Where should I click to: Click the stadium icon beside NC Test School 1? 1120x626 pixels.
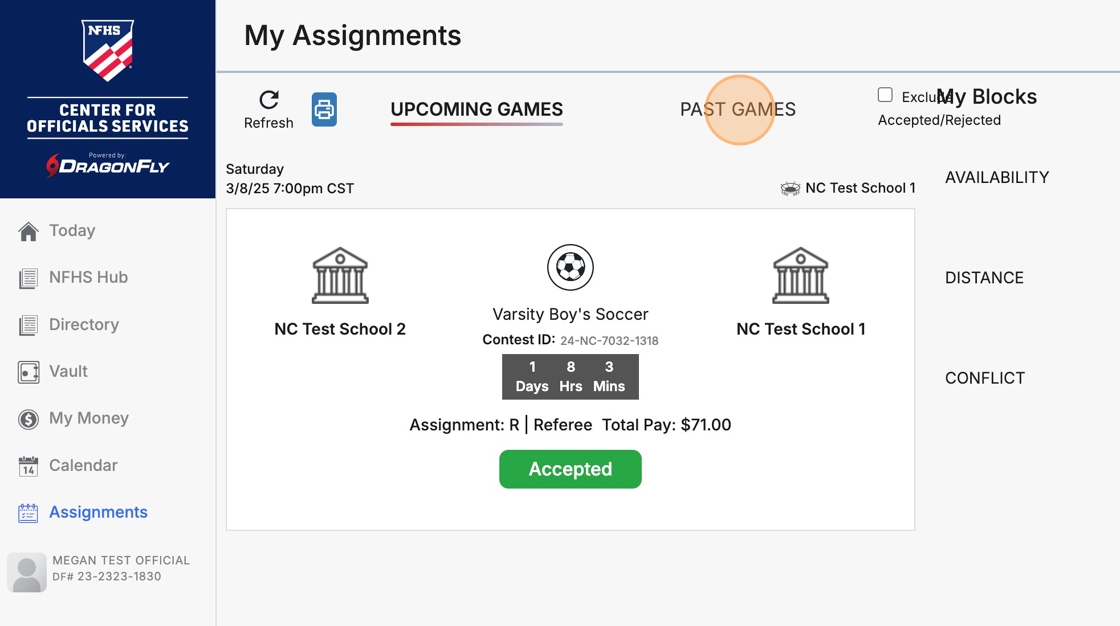tap(790, 188)
